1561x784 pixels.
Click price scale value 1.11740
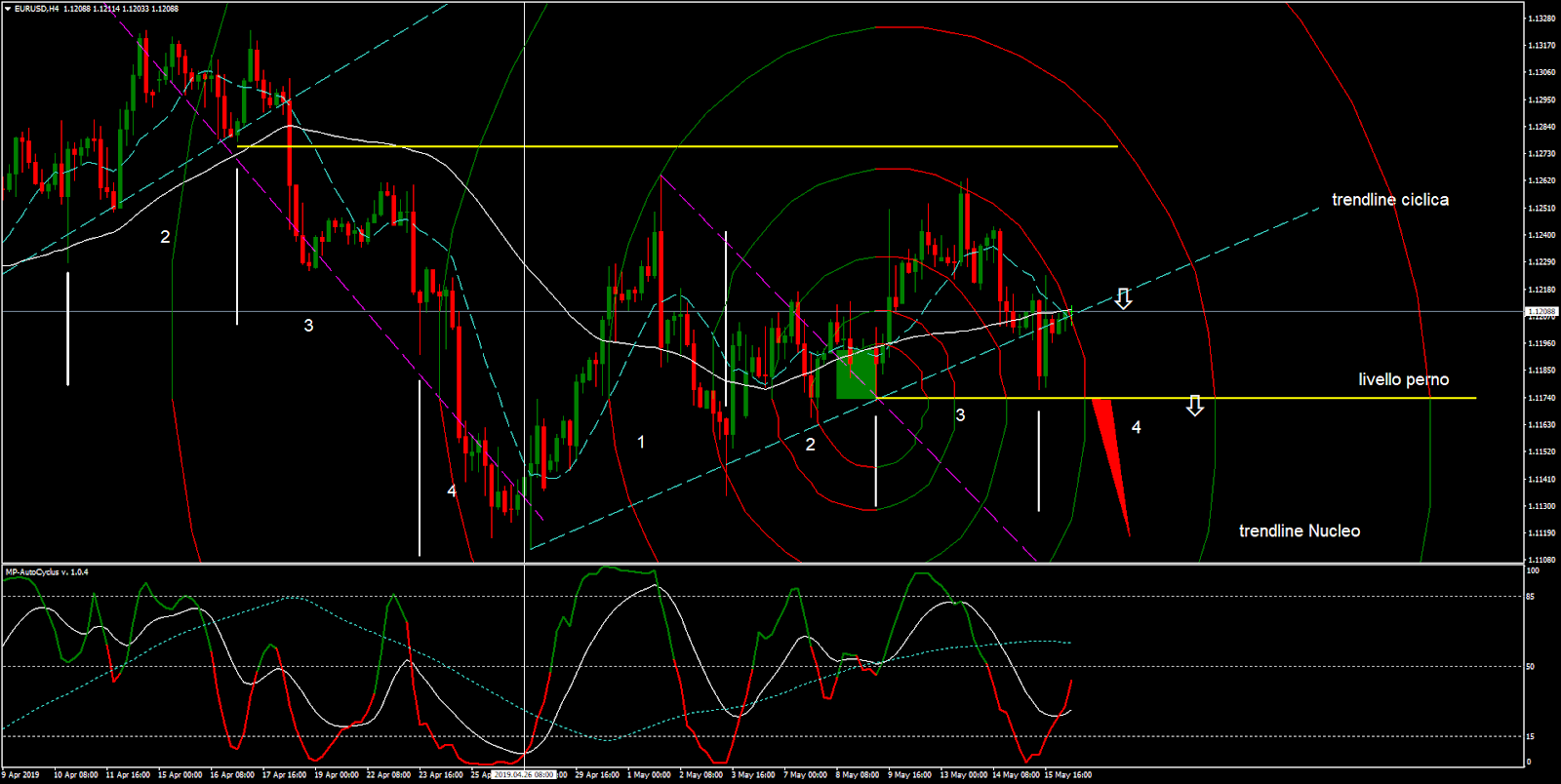[1542, 398]
